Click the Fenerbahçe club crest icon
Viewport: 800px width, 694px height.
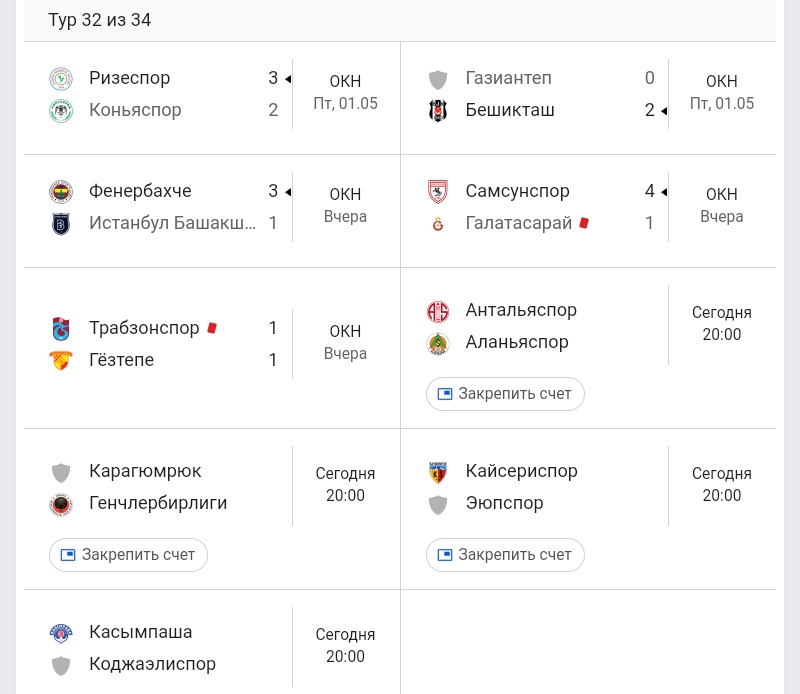61,192
